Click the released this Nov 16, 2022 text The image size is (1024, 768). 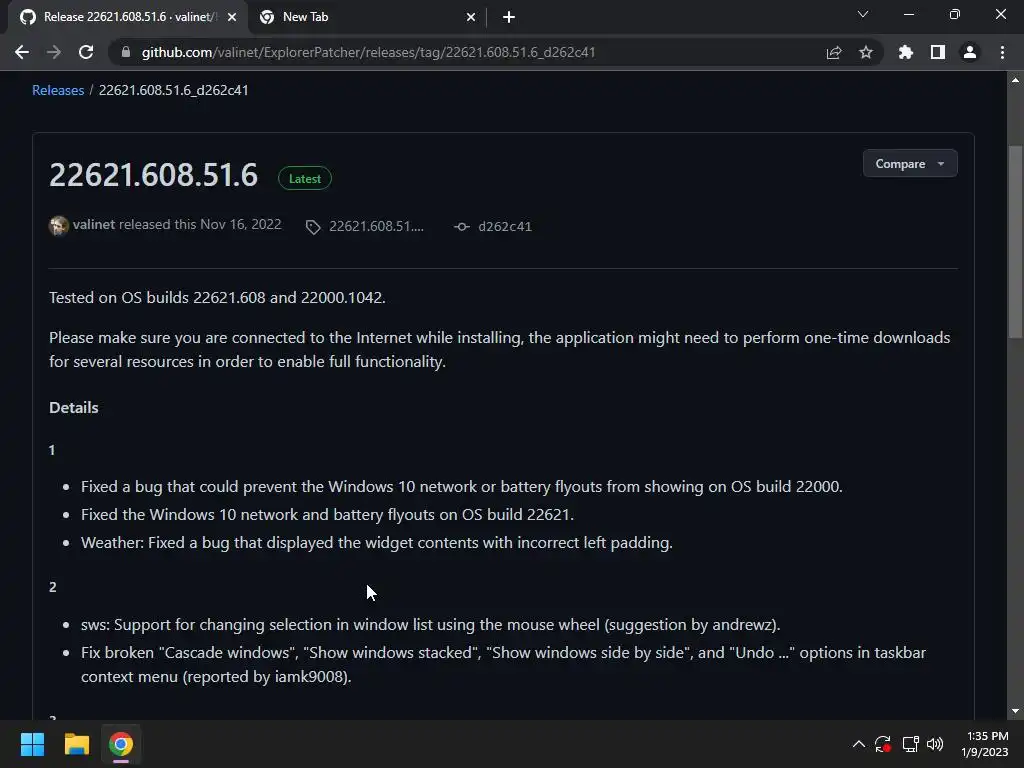click(200, 224)
